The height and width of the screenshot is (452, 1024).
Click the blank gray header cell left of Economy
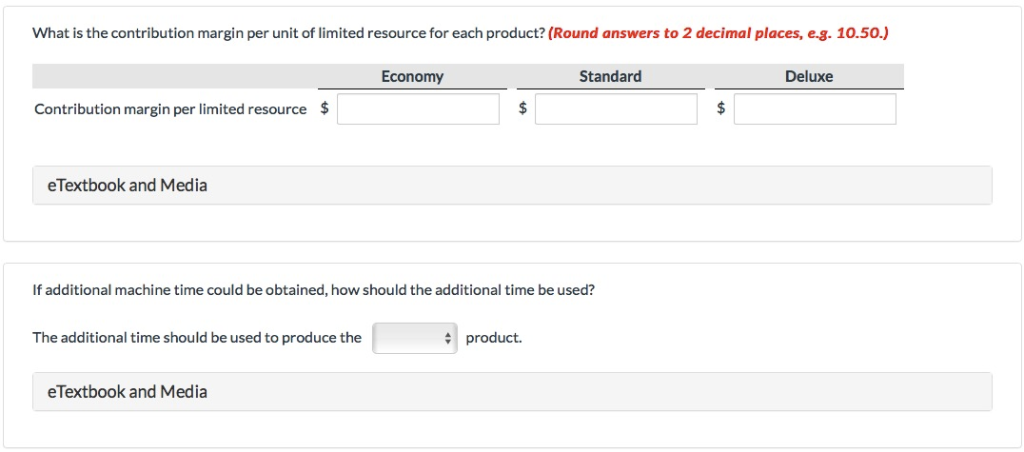pyautogui.click(x=175, y=77)
